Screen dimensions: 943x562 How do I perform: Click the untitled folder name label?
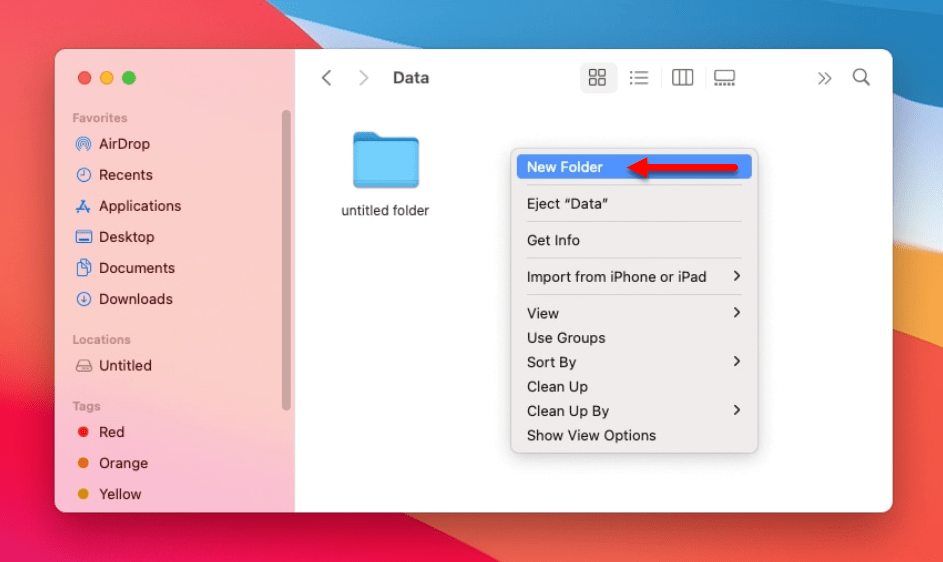(385, 211)
